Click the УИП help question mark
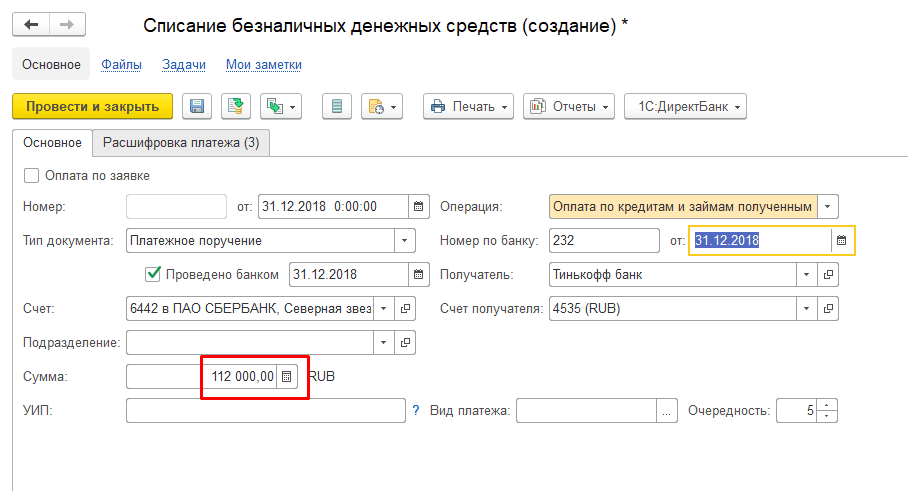This screenshot has height=491, width=908. tap(416, 411)
